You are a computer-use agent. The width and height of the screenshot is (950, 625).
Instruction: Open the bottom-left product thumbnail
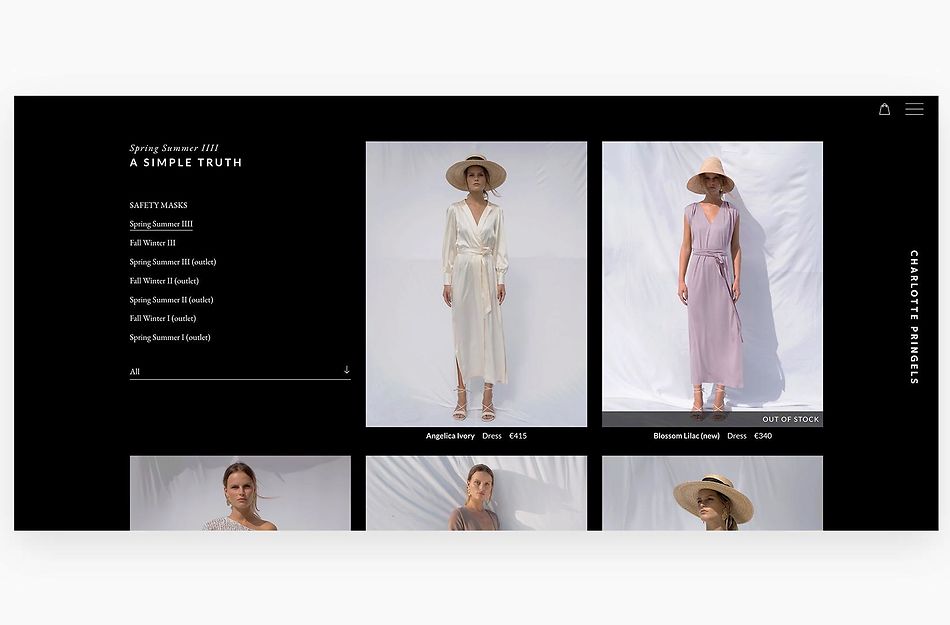[x=240, y=493]
